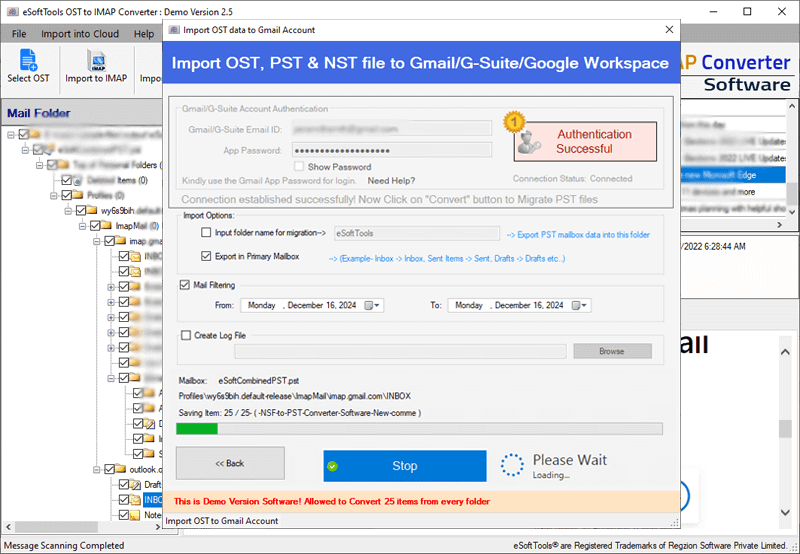The width and height of the screenshot is (800, 554).
Task: Click the Mail Folder scrollbar left arrow
Action: [8, 526]
